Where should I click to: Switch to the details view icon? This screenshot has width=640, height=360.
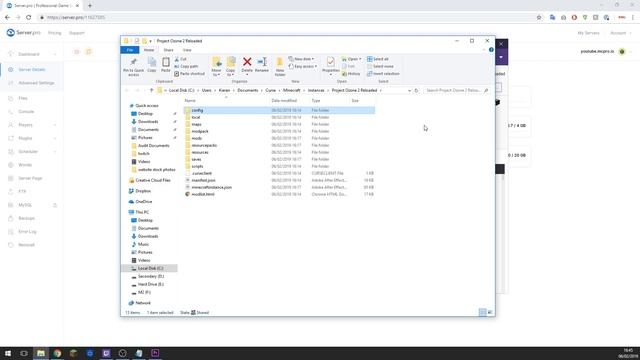[482, 313]
